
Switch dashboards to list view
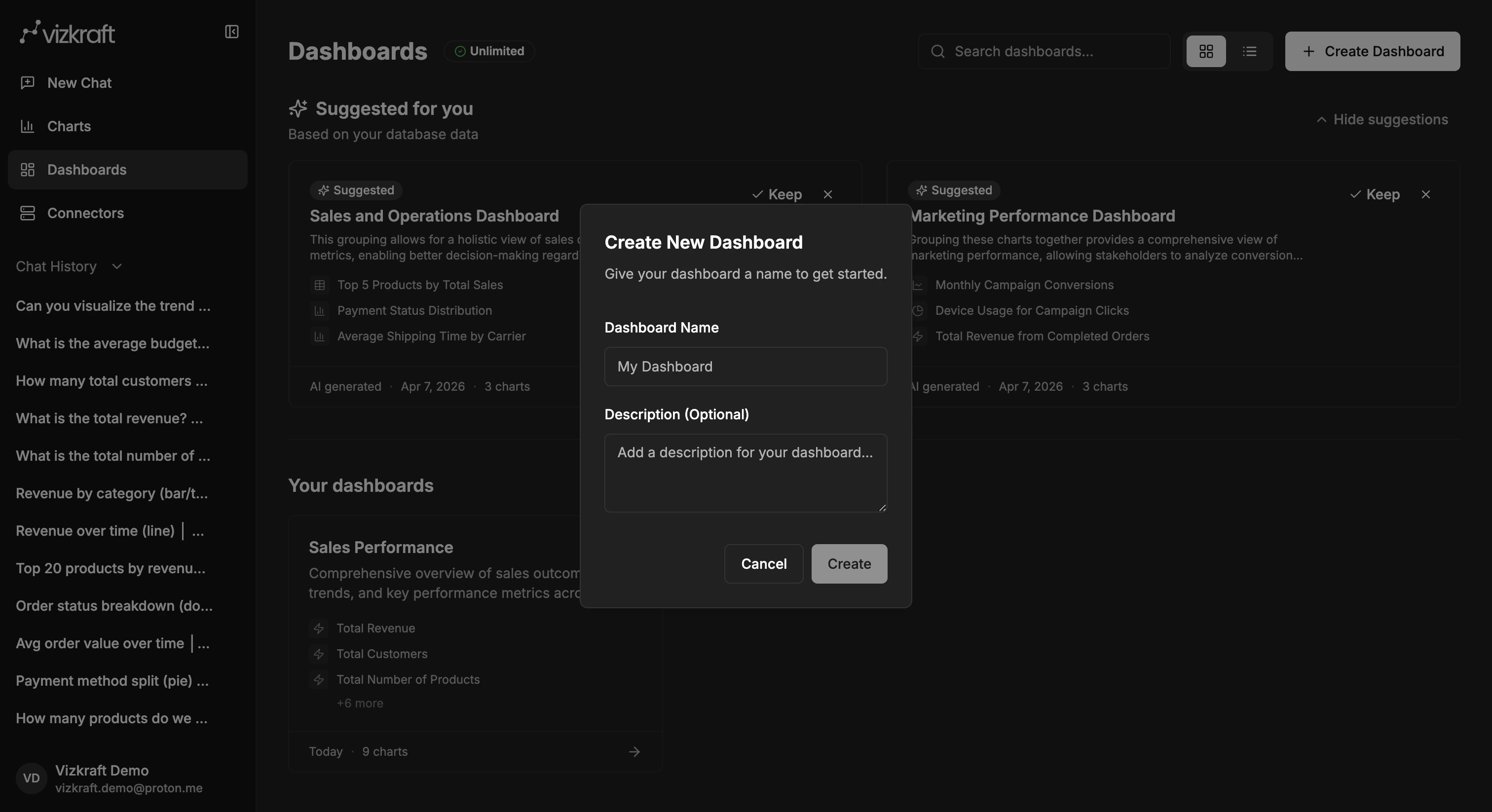pyautogui.click(x=1250, y=51)
